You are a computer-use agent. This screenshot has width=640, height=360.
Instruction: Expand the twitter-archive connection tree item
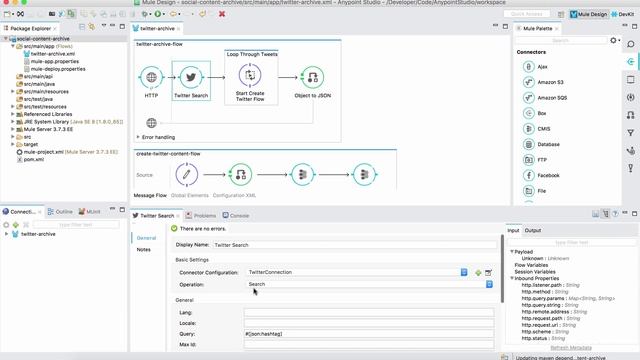(x=7, y=234)
